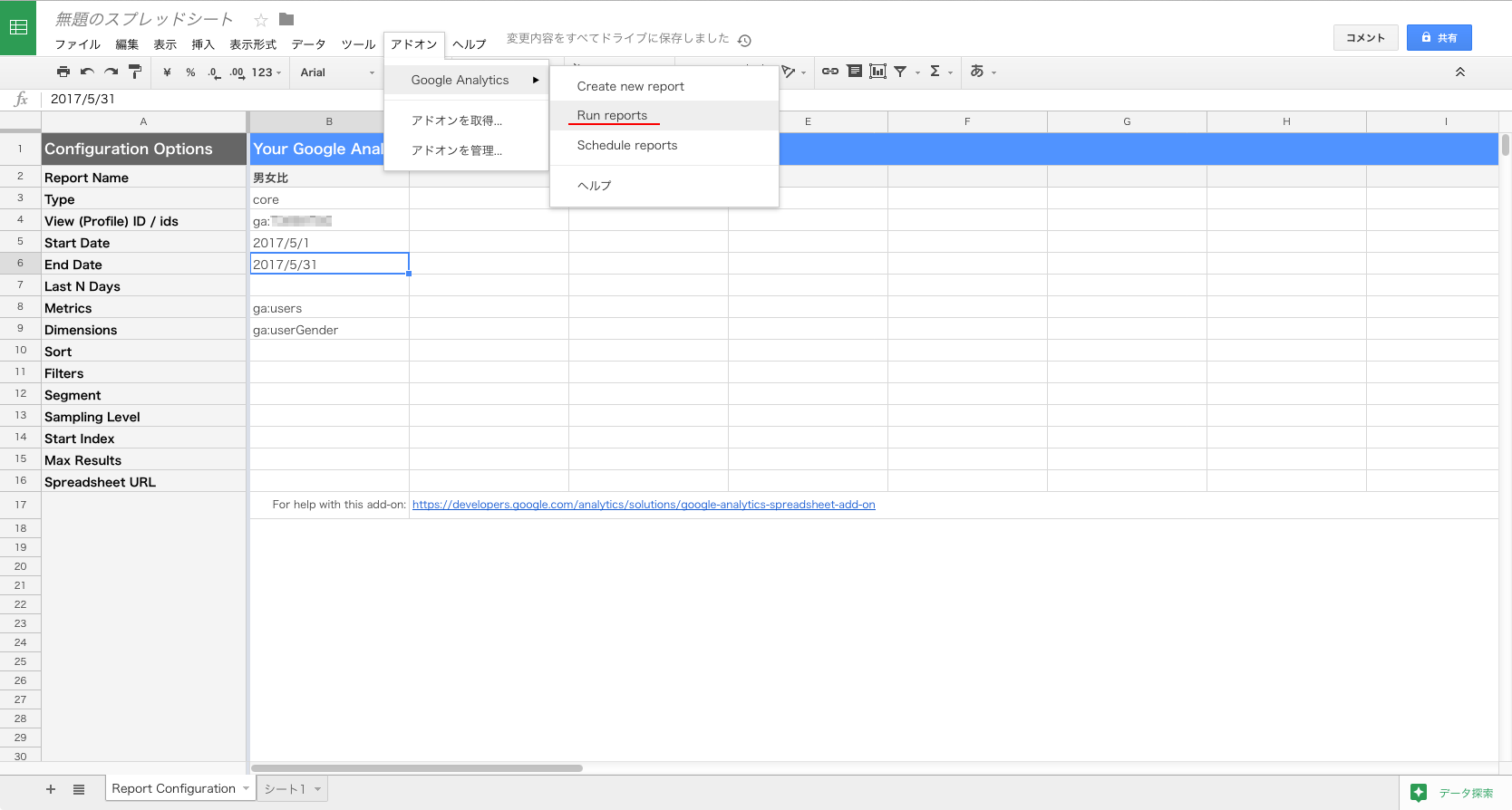1512x810 pixels.
Task: Select column header F
Action: [967, 121]
